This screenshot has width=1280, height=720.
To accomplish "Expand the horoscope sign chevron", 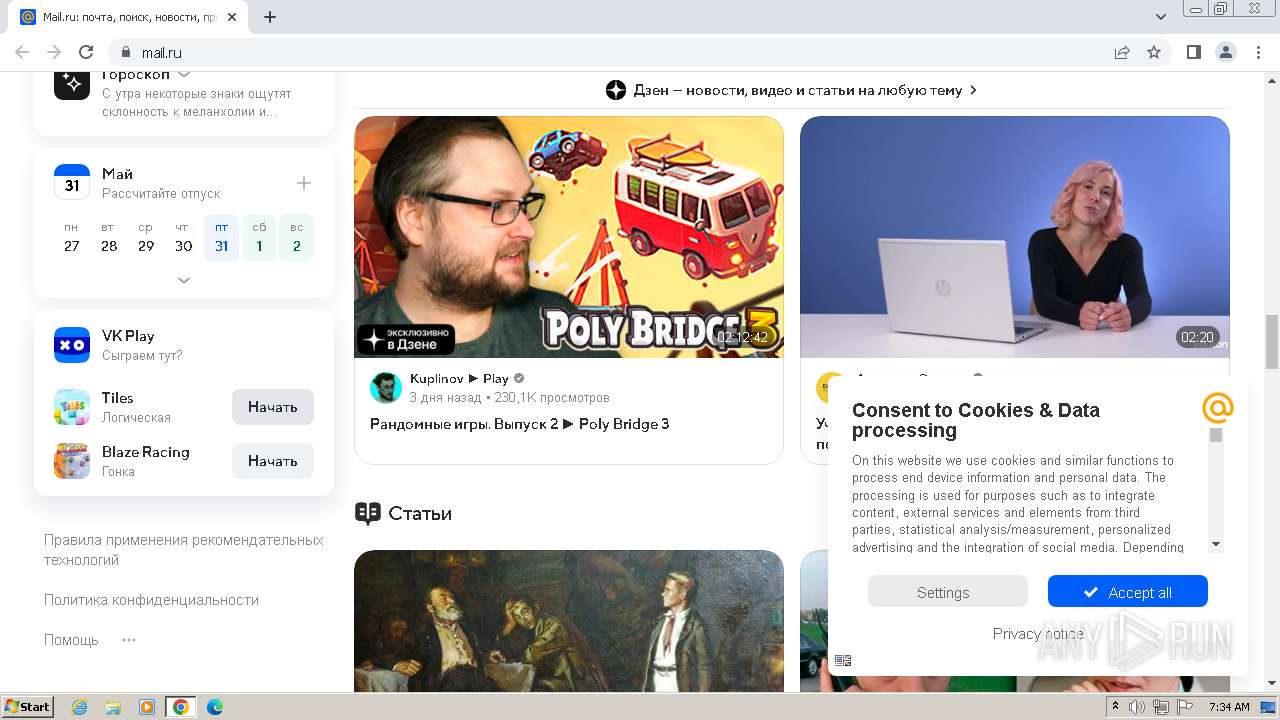I will pyautogui.click(x=184, y=75).
